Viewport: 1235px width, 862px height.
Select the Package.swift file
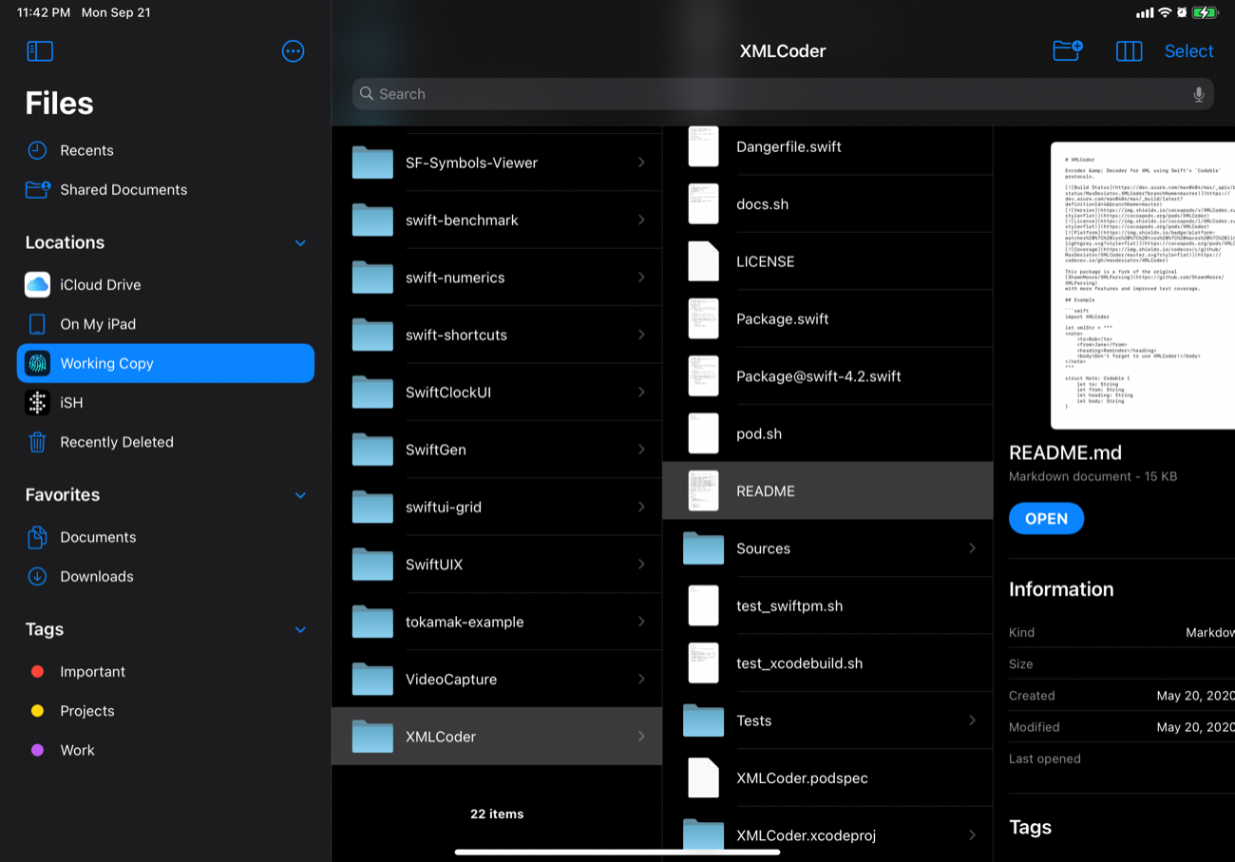coord(828,319)
